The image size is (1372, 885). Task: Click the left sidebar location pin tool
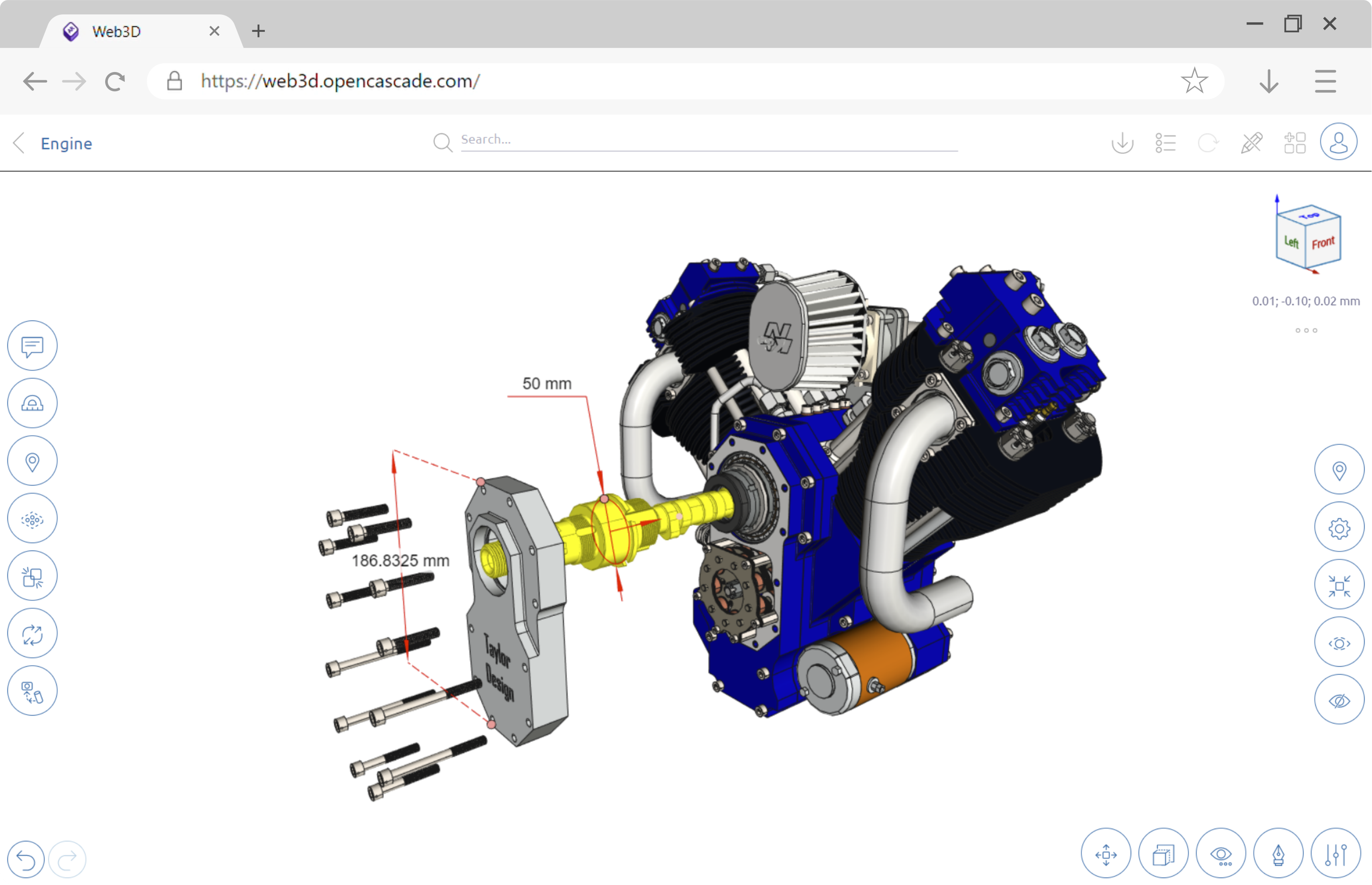[x=32, y=461]
